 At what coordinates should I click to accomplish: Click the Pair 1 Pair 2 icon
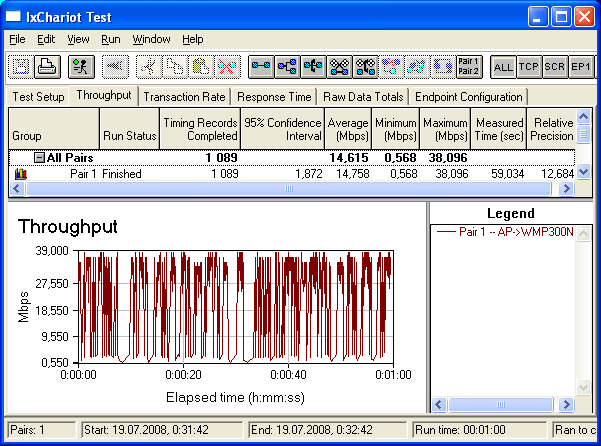pos(468,67)
